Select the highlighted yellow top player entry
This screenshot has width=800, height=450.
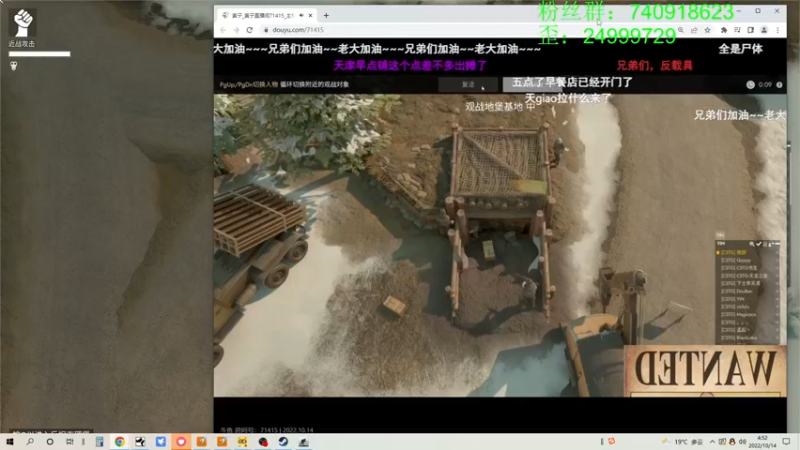747,252
